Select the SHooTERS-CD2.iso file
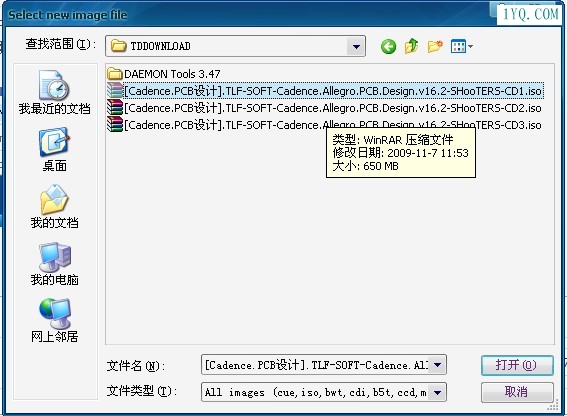567x416 pixels. pyautogui.click(x=325, y=108)
